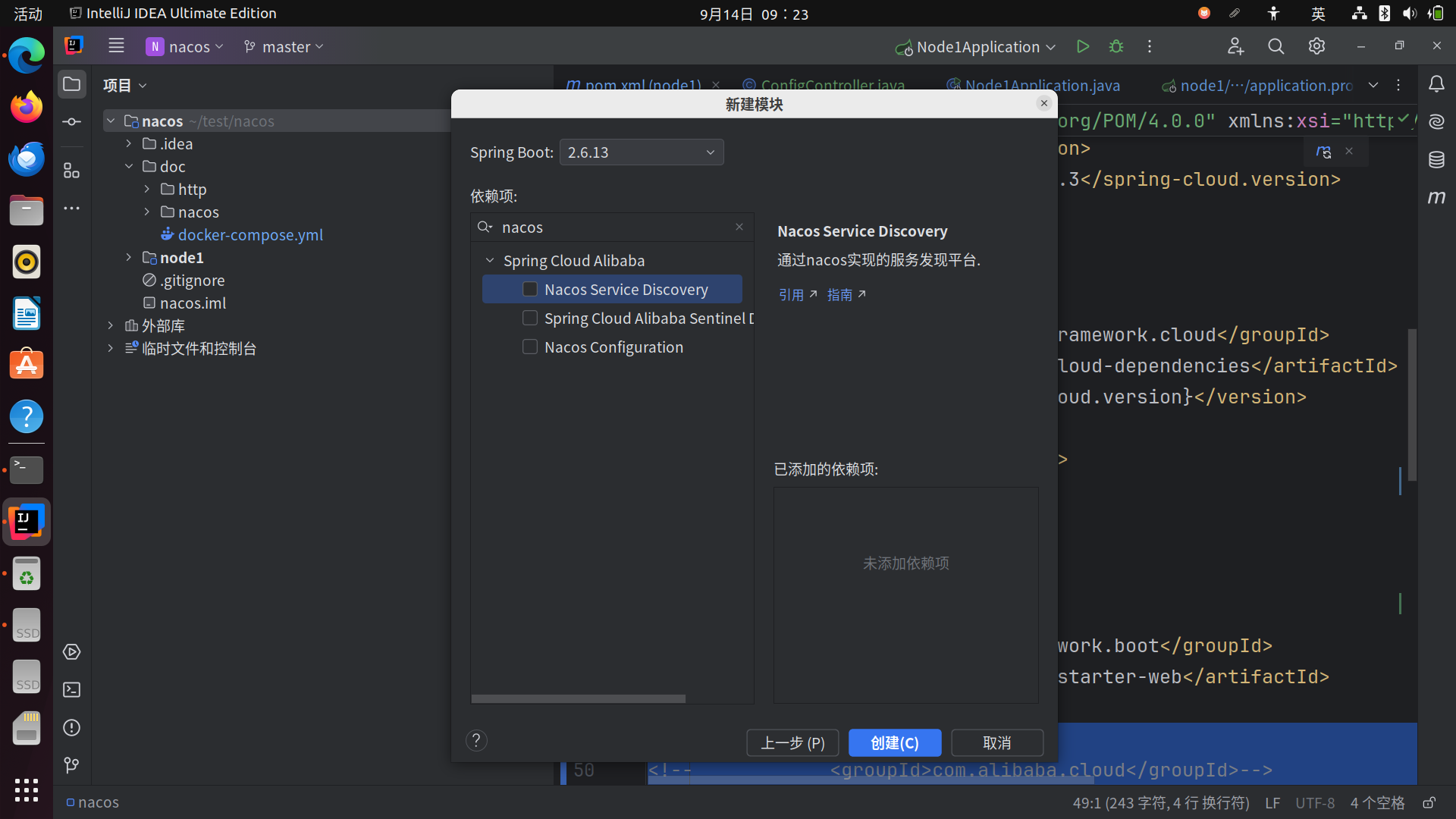This screenshot has width=1456, height=819.
Task: Open the nacos project dropdown
Action: pyautogui.click(x=185, y=46)
